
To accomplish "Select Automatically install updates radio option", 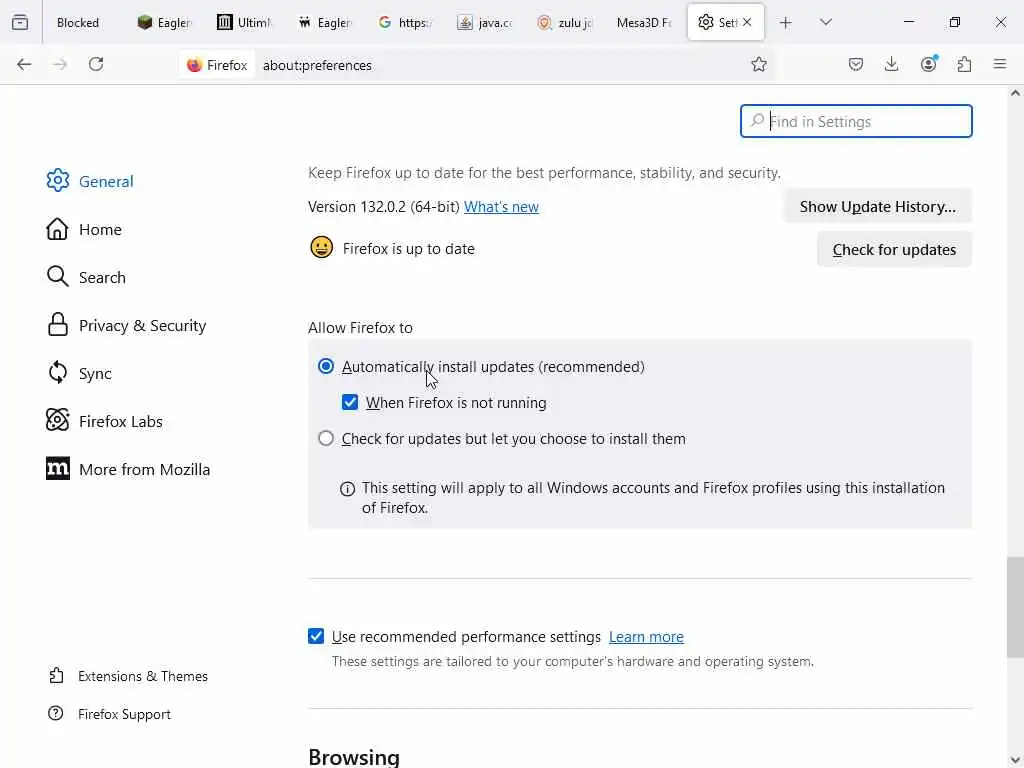I will pos(326,367).
